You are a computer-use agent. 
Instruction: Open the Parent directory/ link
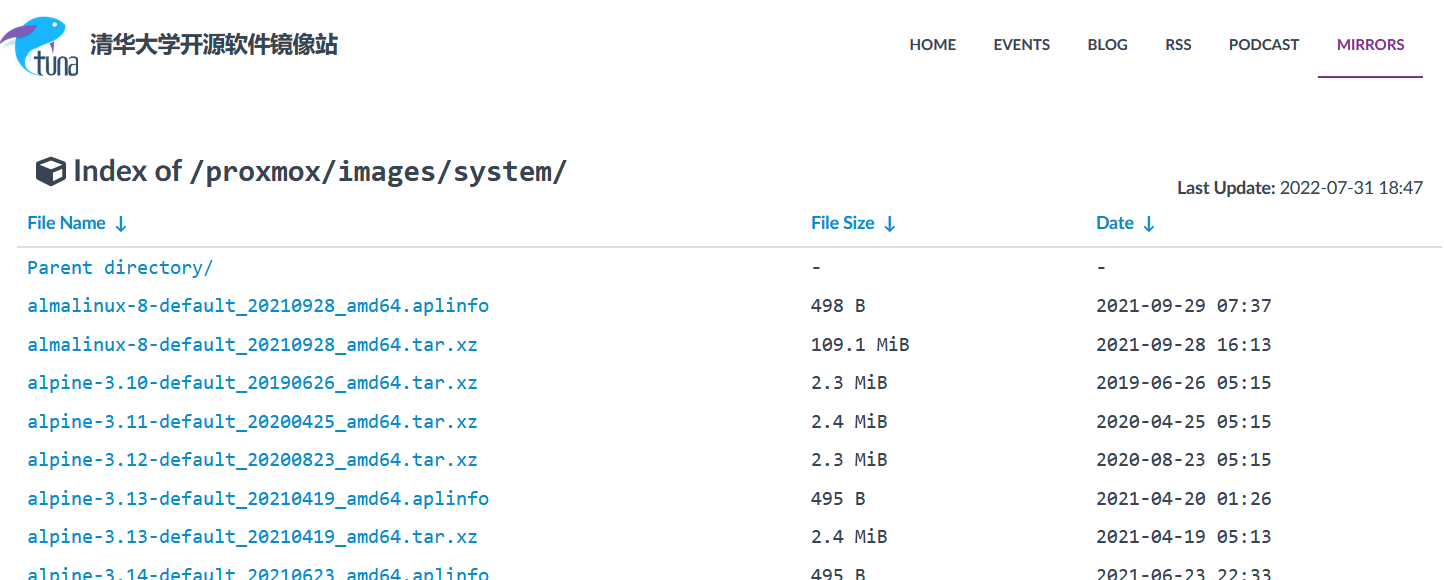click(x=120, y=268)
